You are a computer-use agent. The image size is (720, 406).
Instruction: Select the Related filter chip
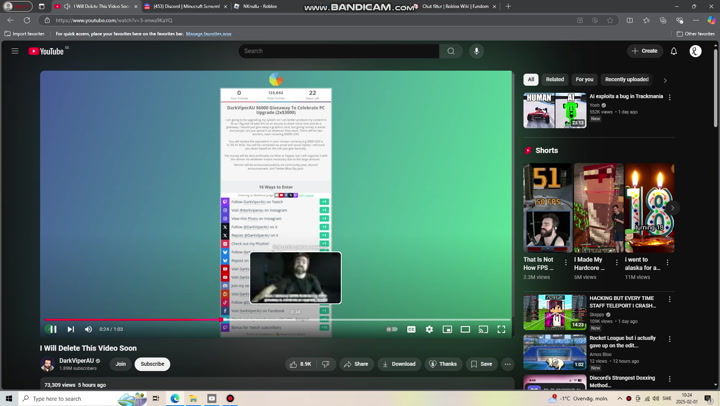click(555, 79)
